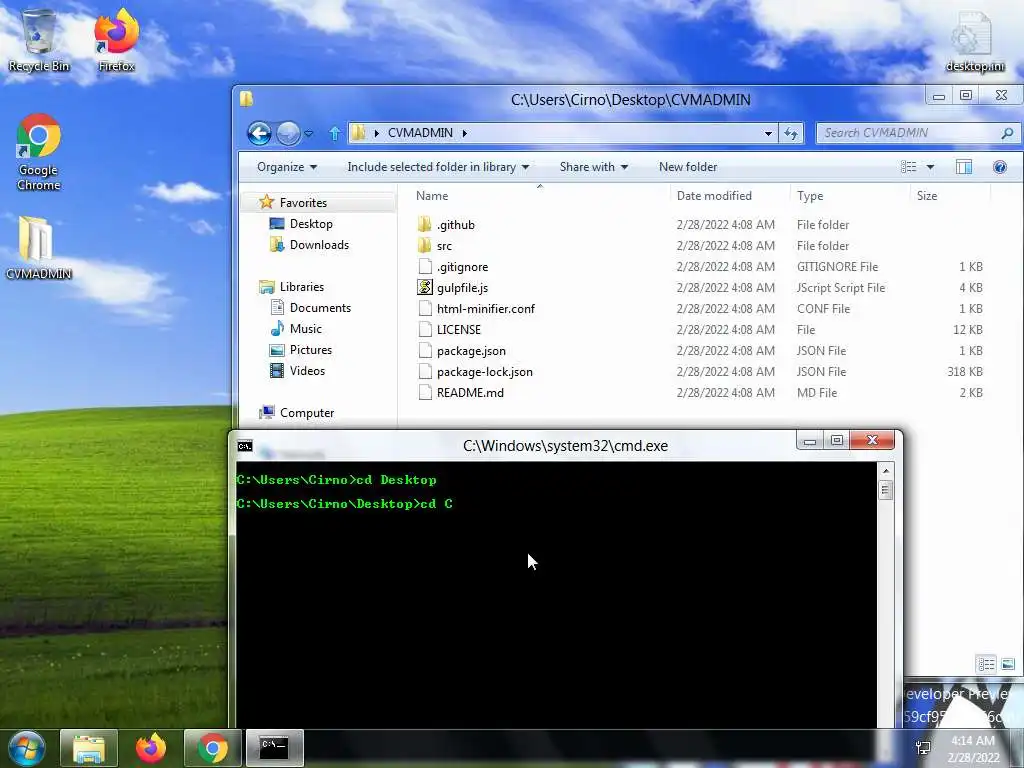Select the desktop.ini file on desktop
Screen dimensions: 1024x768
click(x=974, y=40)
